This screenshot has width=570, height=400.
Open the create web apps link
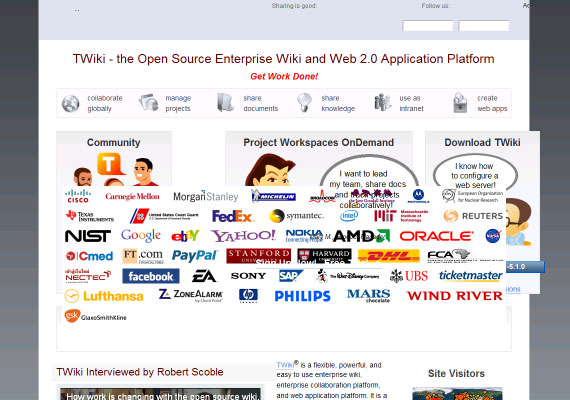pyautogui.click(x=492, y=103)
